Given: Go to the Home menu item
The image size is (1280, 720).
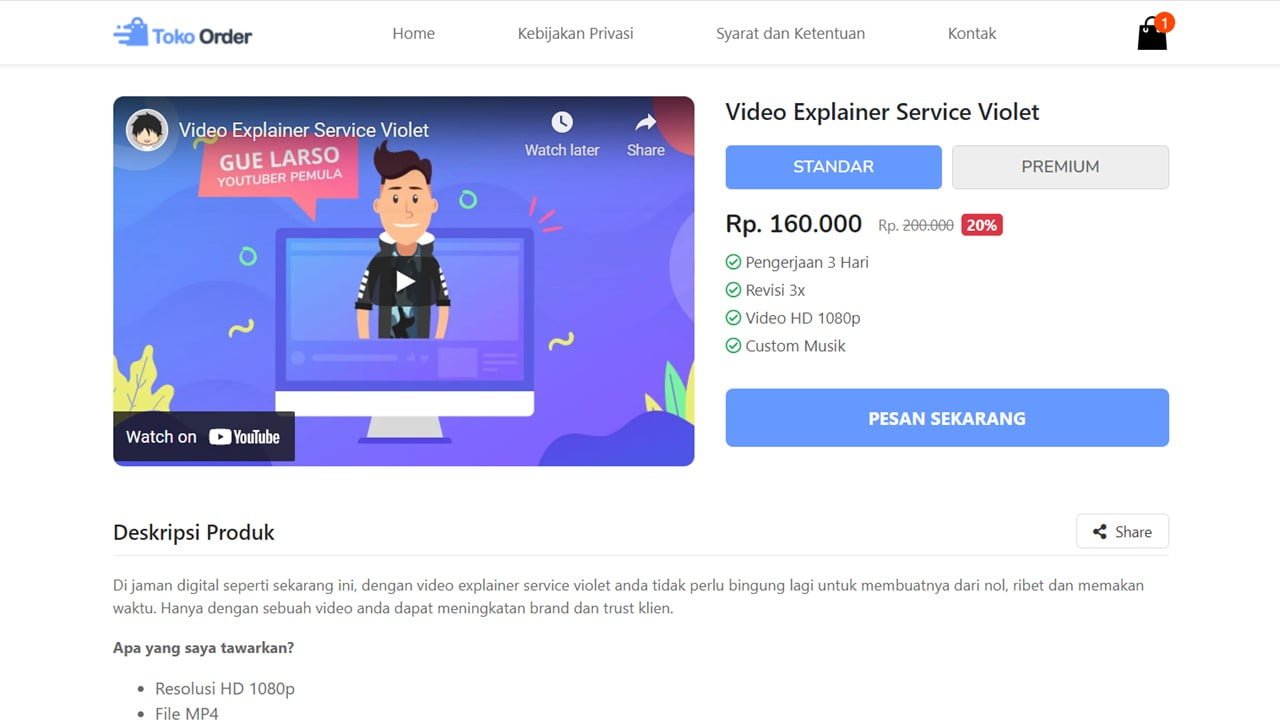Looking at the screenshot, I should [413, 33].
